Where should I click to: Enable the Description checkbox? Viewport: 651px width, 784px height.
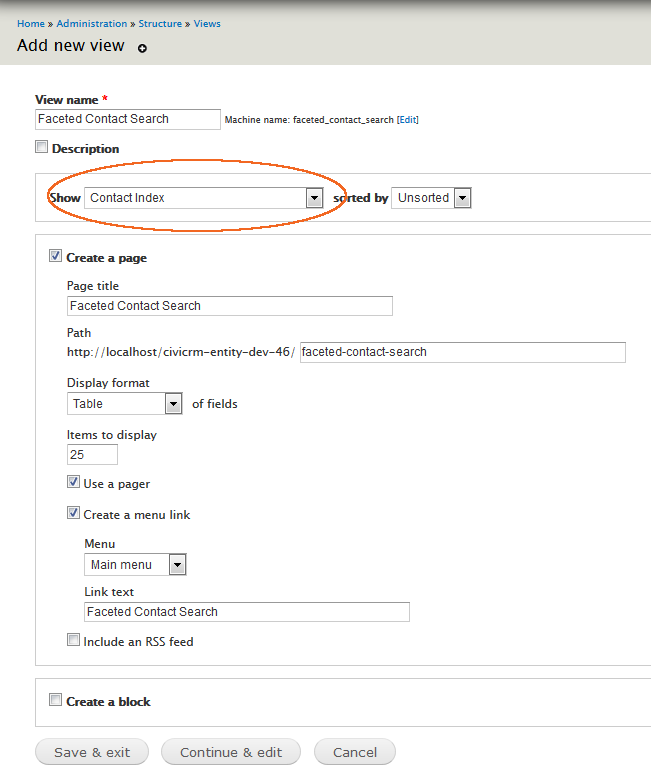42,147
